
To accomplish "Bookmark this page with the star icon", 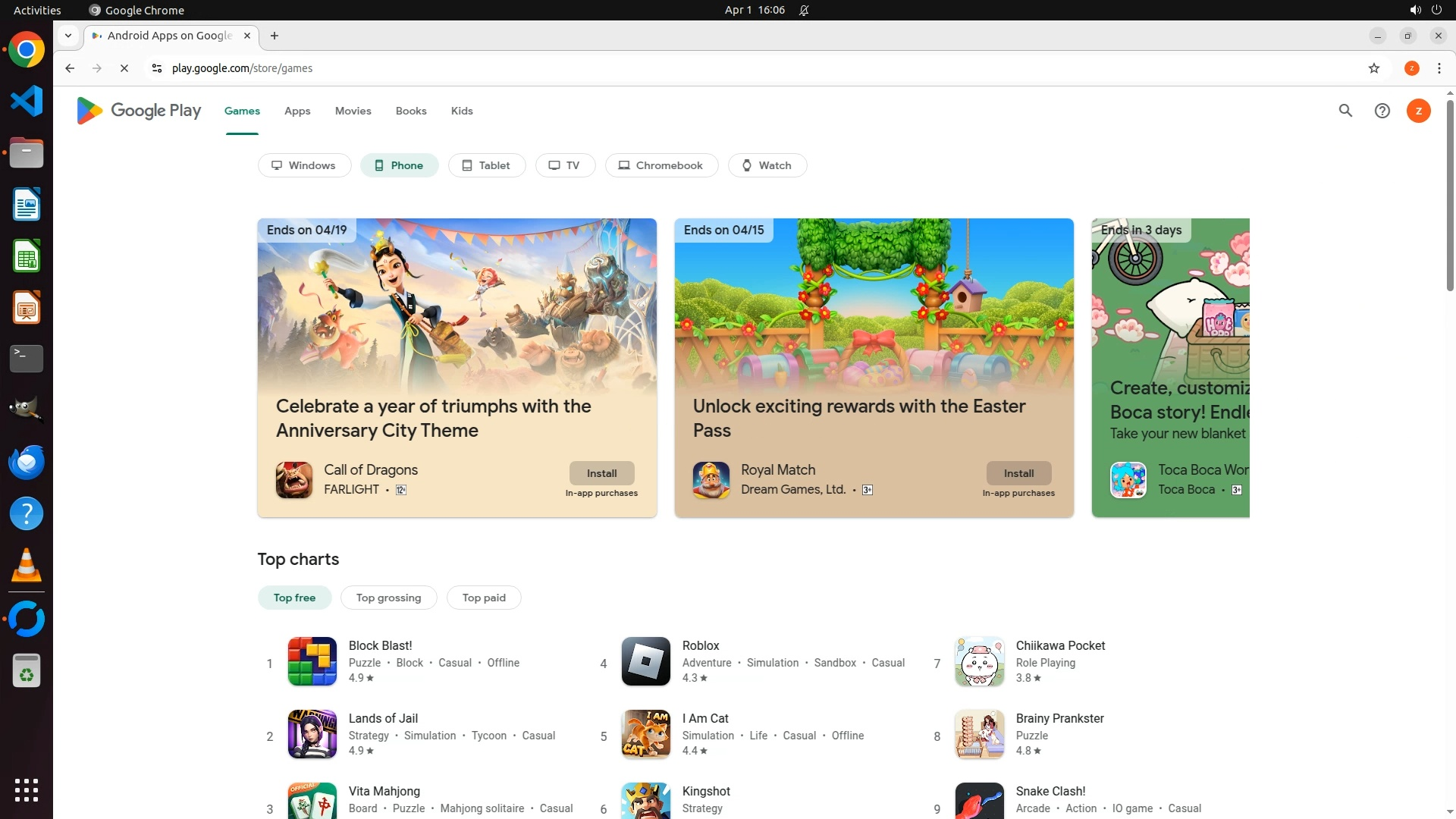I will pyautogui.click(x=1374, y=68).
